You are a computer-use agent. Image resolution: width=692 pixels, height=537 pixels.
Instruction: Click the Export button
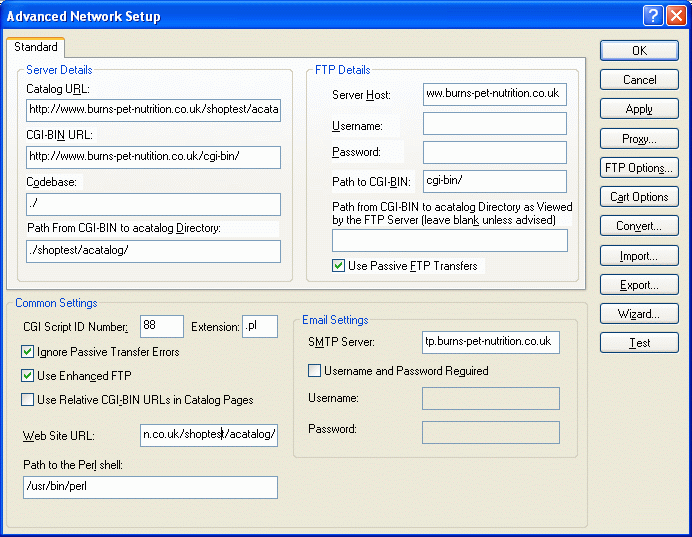(x=639, y=285)
